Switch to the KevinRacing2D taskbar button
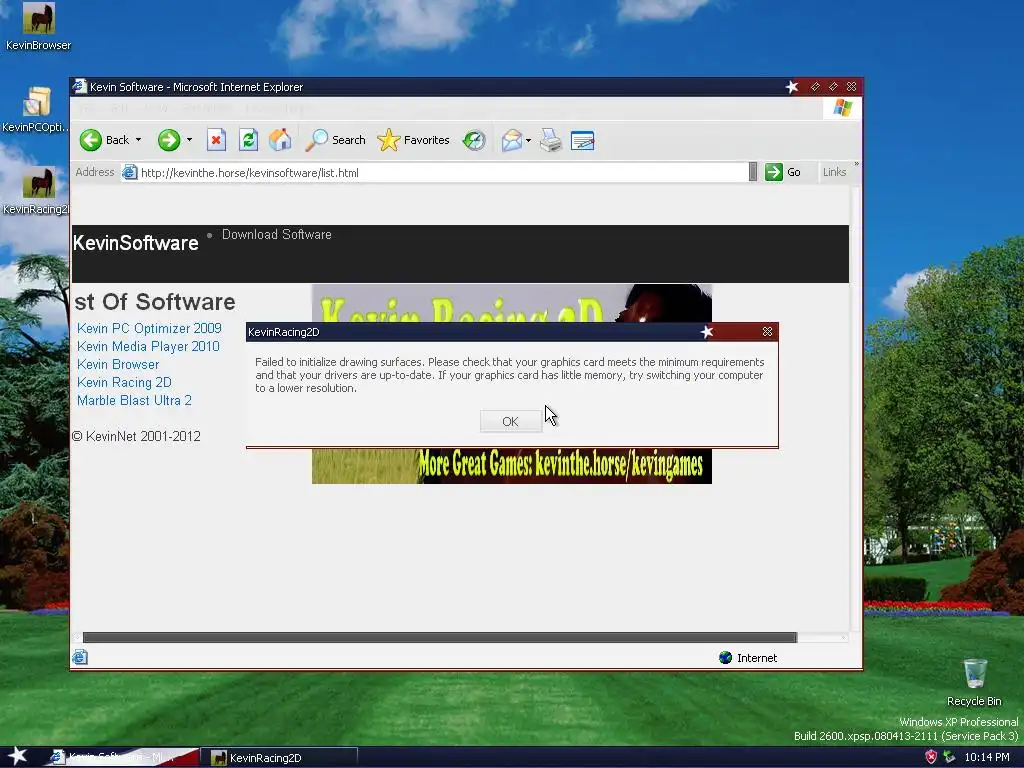The image size is (1024, 768). pos(281,758)
